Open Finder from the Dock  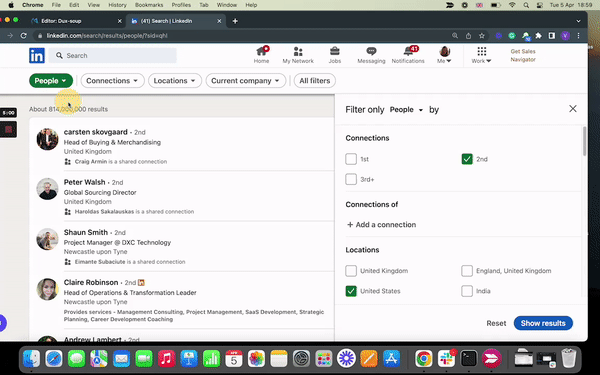tap(31, 359)
